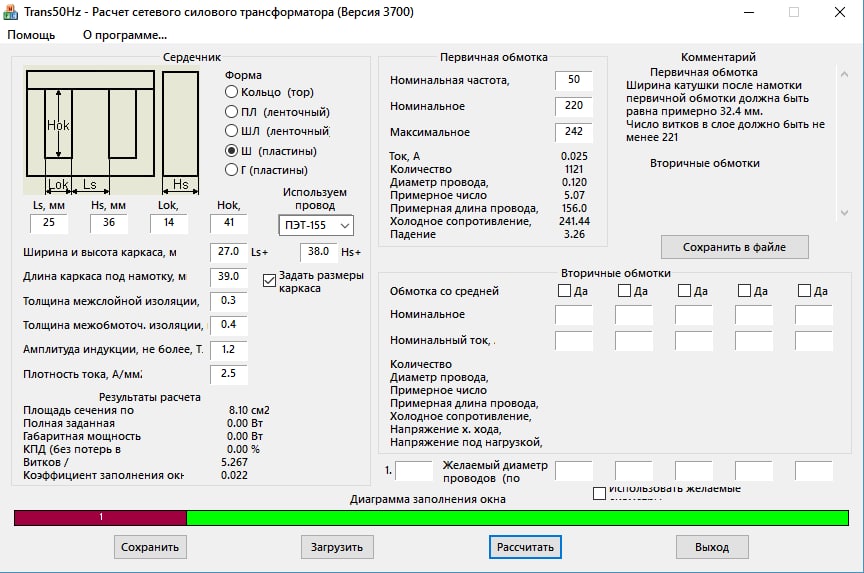Click the dark red winding 1 fill segment
The width and height of the screenshot is (864, 573).
[x=100, y=518]
